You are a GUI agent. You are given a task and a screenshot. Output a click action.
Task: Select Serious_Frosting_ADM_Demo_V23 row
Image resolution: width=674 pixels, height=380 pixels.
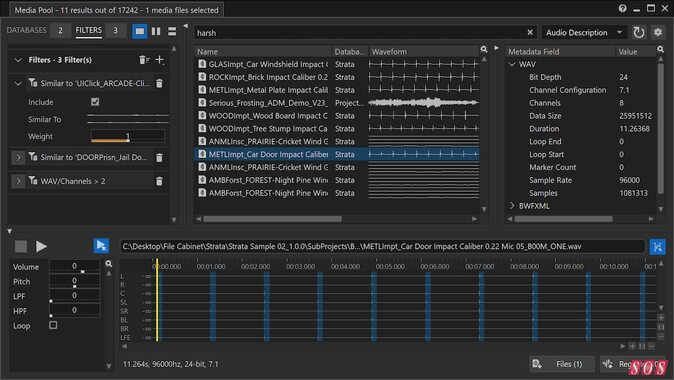click(x=337, y=103)
